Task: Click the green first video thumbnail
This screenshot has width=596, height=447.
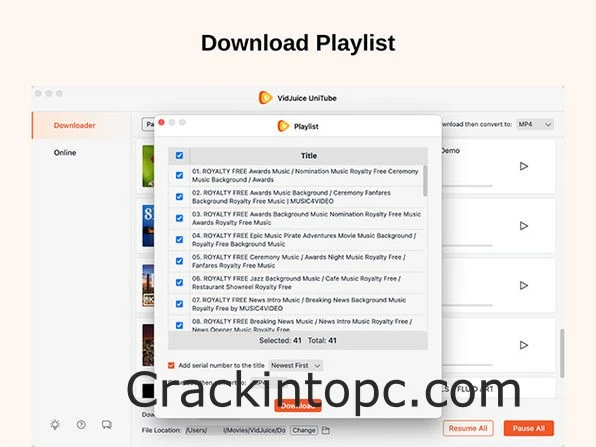Action: click(148, 166)
